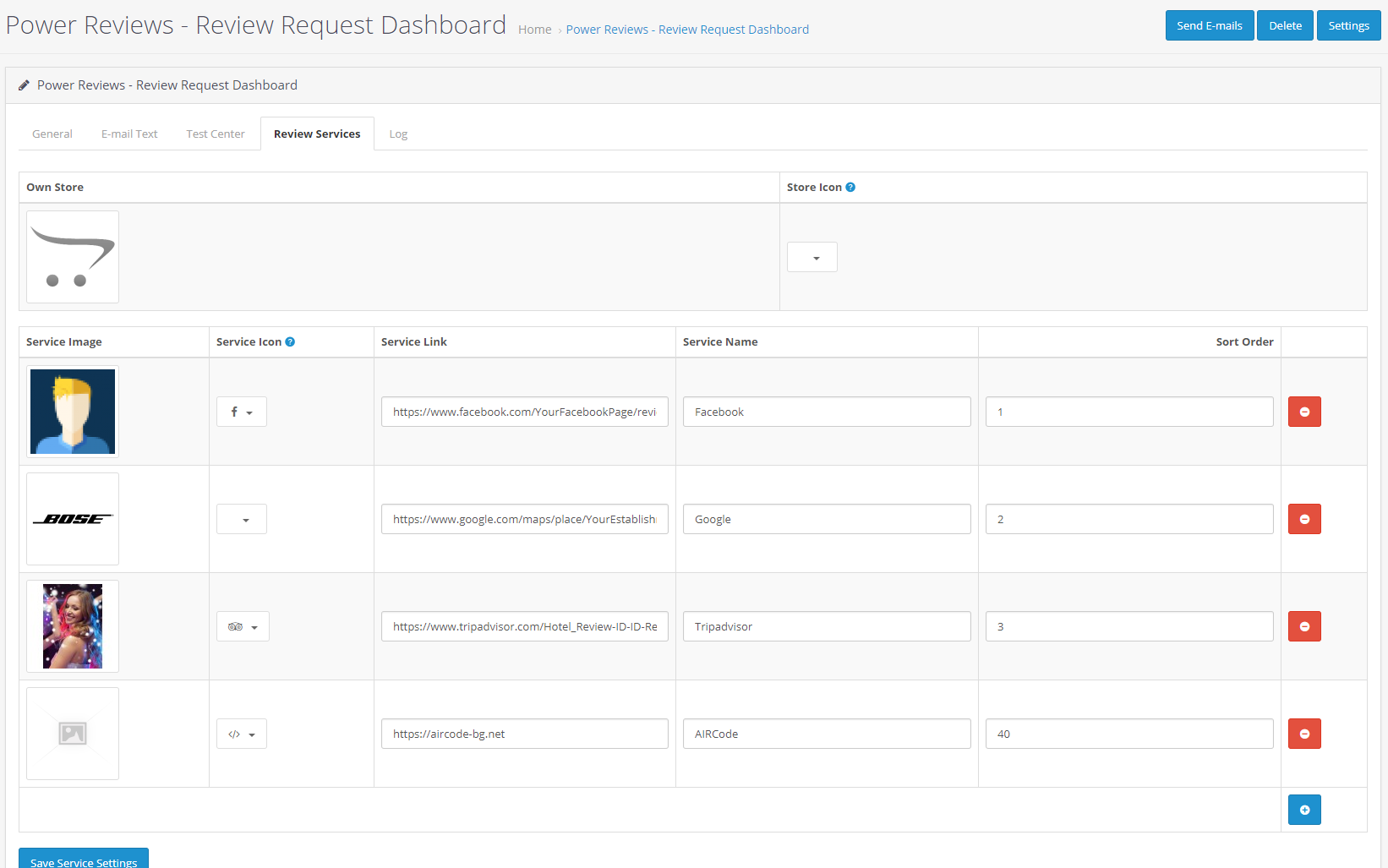
Task: Edit the Google service name field
Action: 827,519
